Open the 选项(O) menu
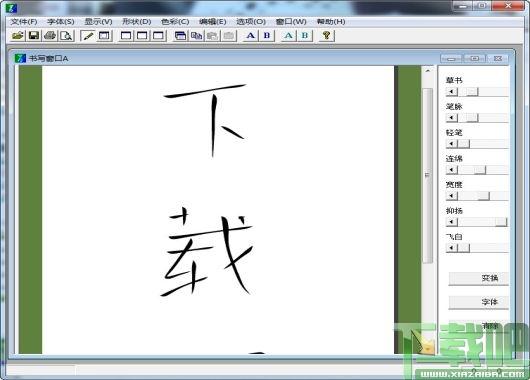Image resolution: width=530 pixels, height=380 pixels. click(x=250, y=22)
